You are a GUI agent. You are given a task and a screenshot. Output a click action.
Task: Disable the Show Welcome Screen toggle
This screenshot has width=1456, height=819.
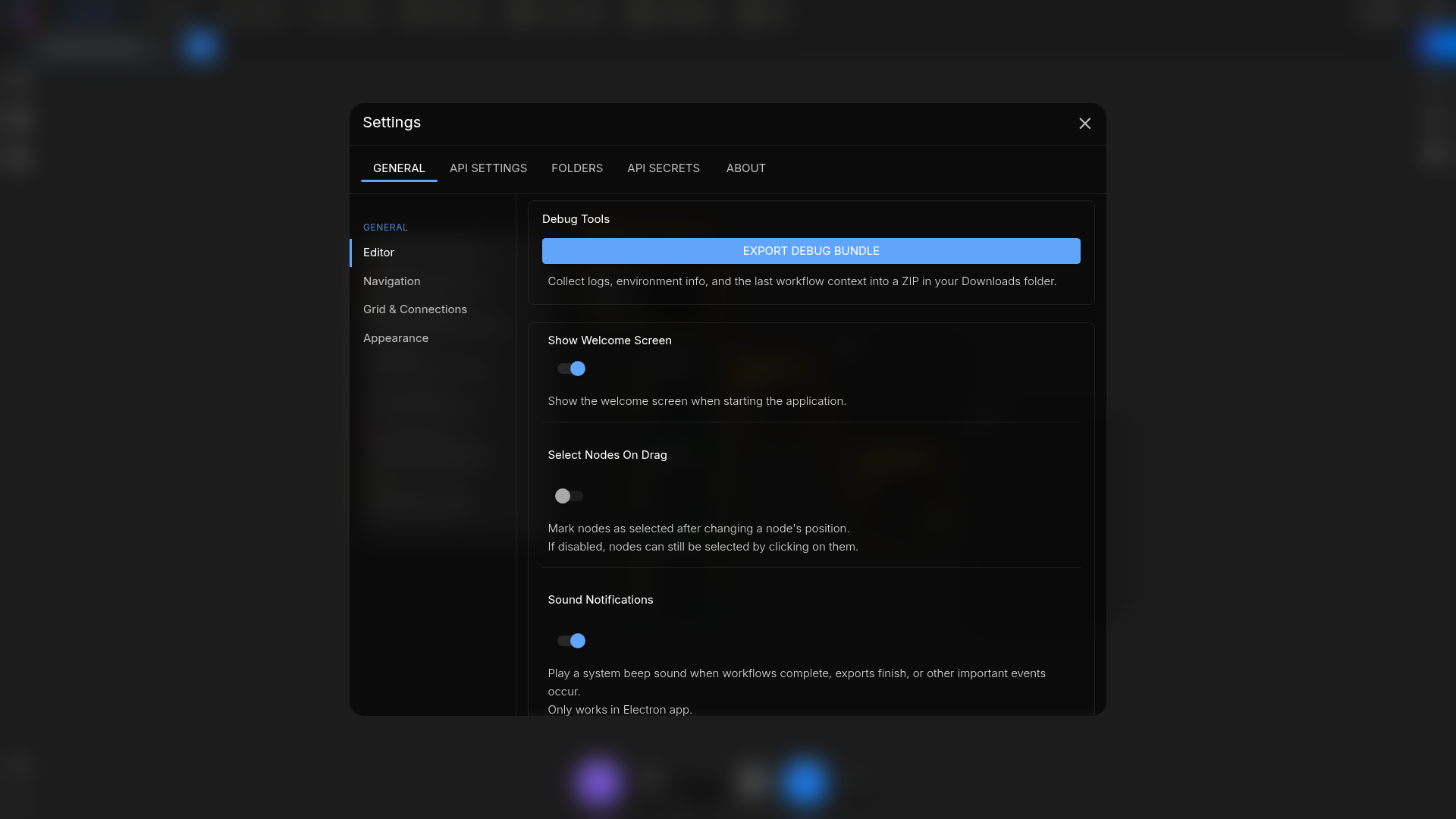point(570,369)
